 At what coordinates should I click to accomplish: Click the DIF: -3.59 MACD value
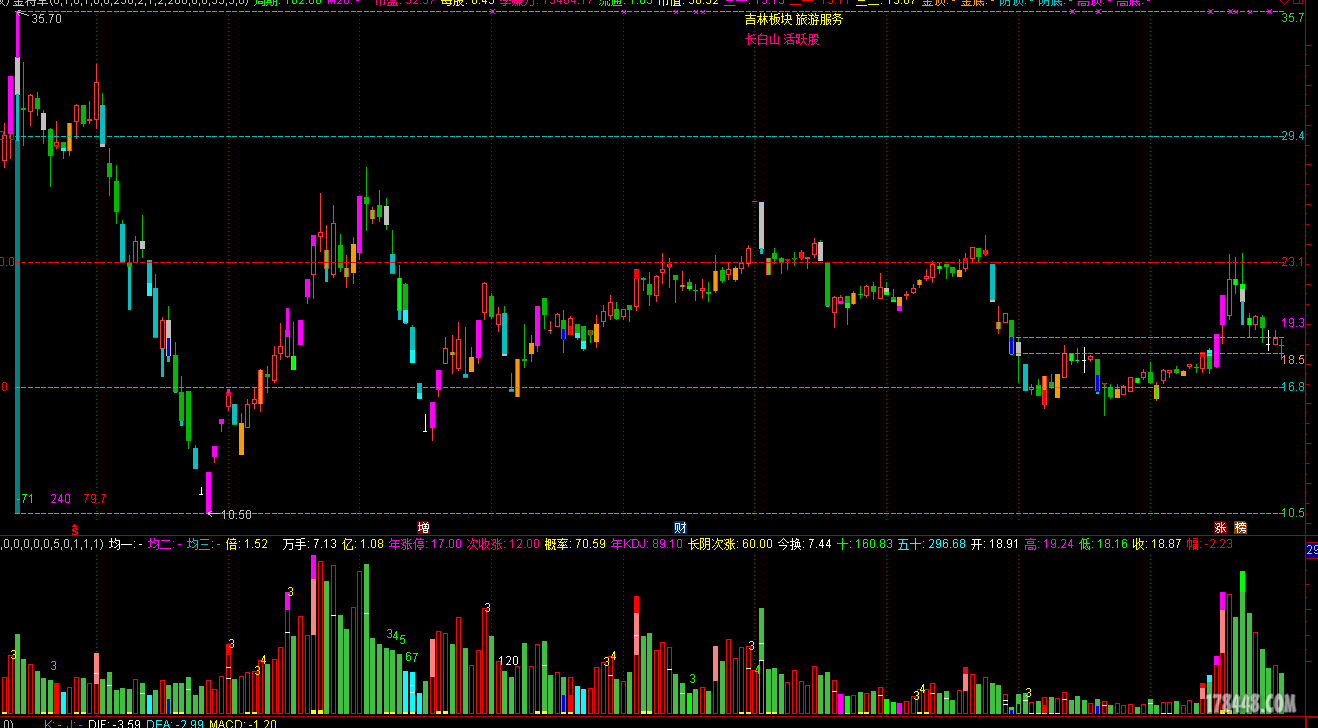(113, 723)
